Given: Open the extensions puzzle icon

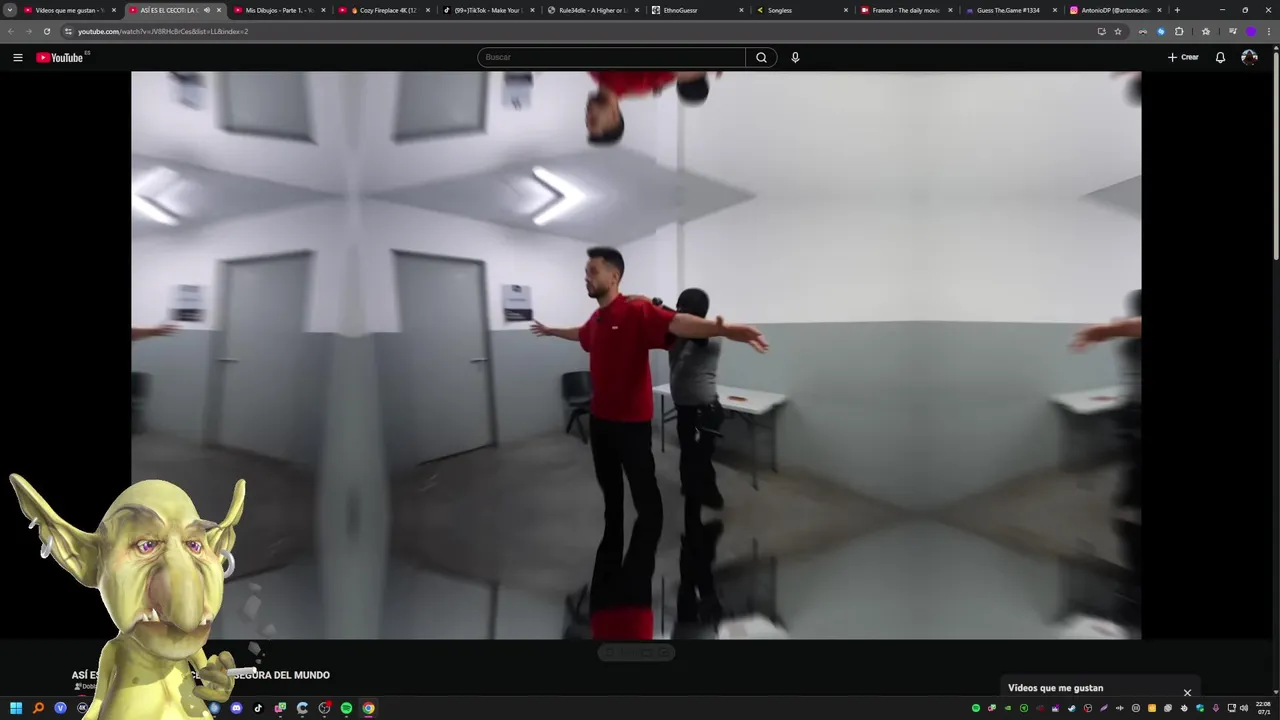Looking at the screenshot, I should [x=1179, y=31].
